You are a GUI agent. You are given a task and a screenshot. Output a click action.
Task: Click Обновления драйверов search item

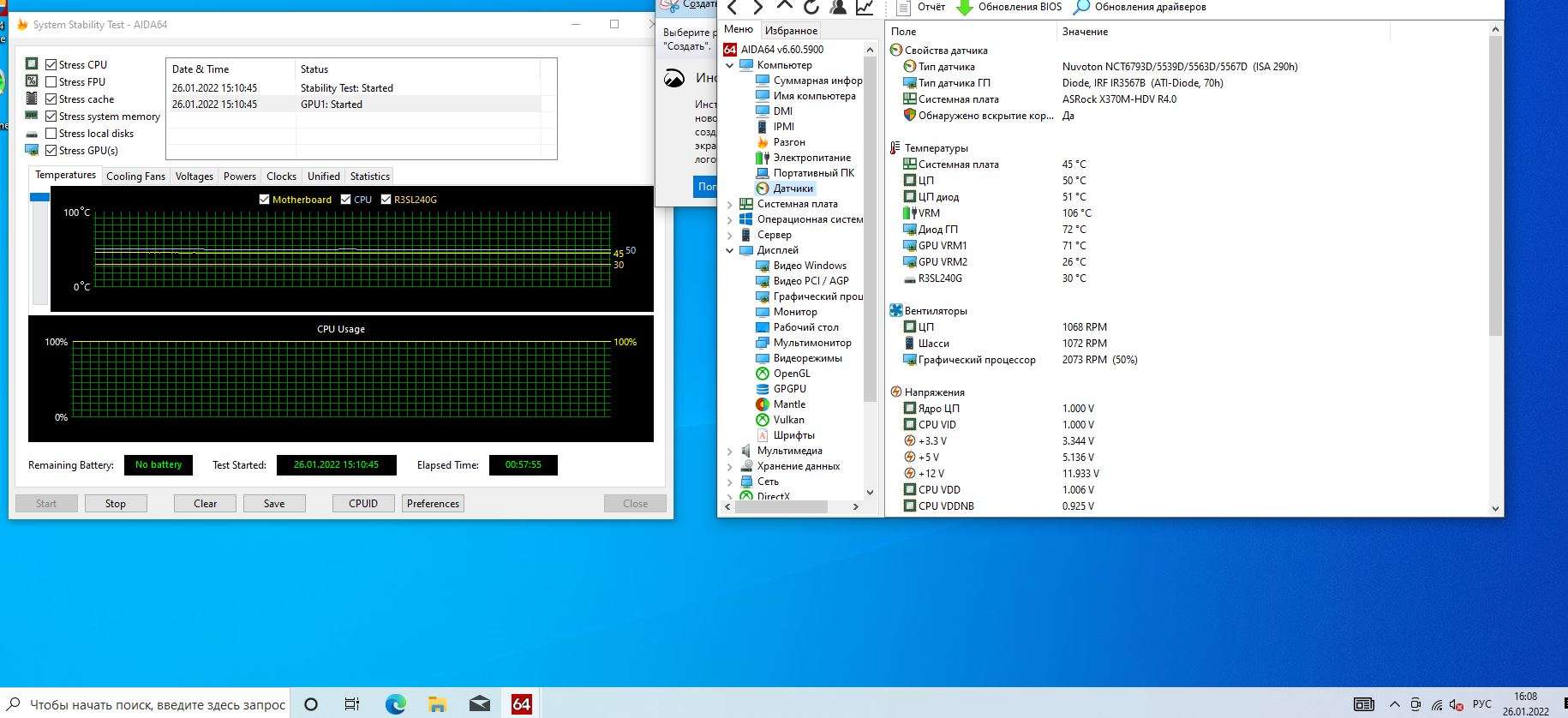[x=1140, y=7]
